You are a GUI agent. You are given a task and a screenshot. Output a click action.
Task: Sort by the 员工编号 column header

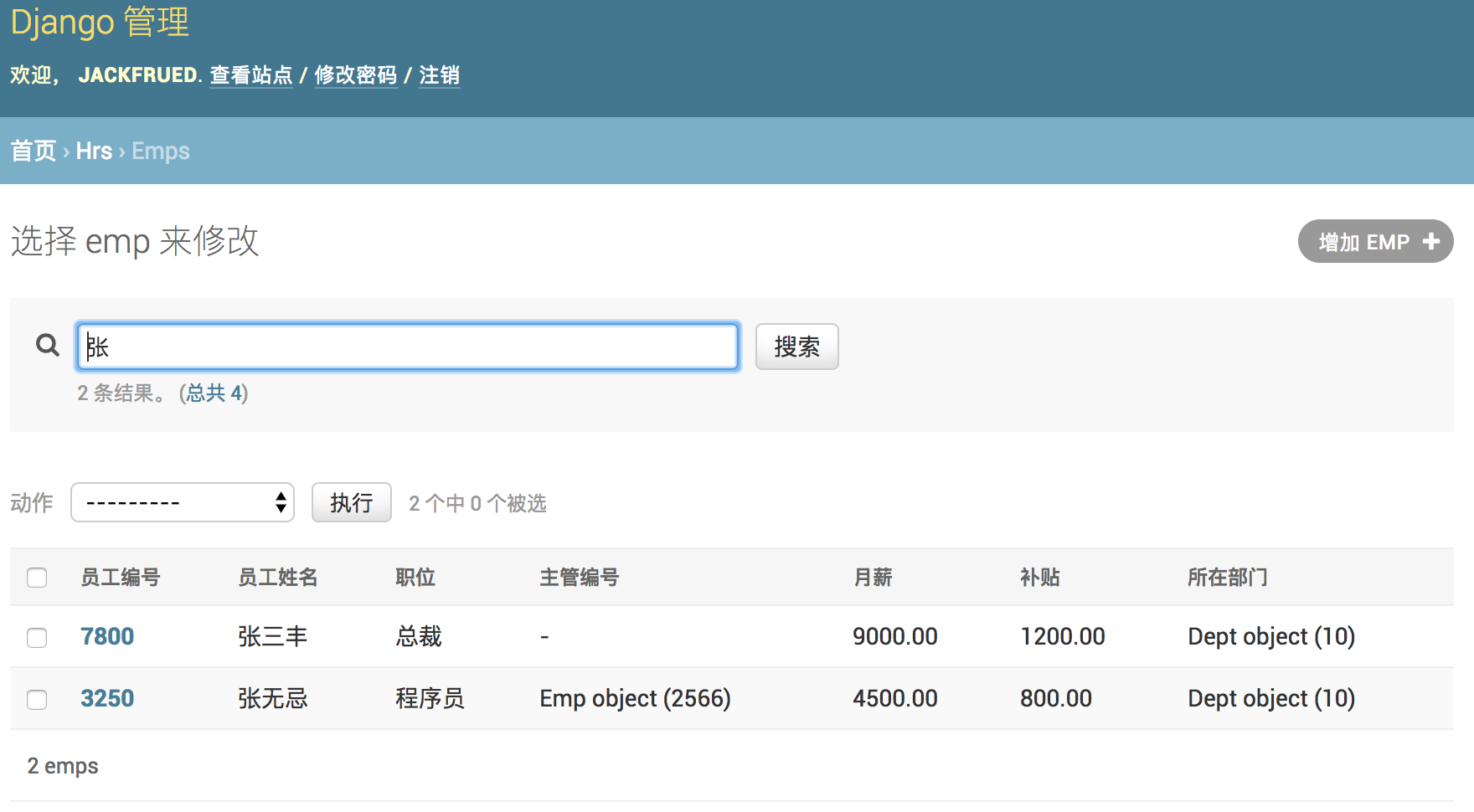click(x=121, y=578)
